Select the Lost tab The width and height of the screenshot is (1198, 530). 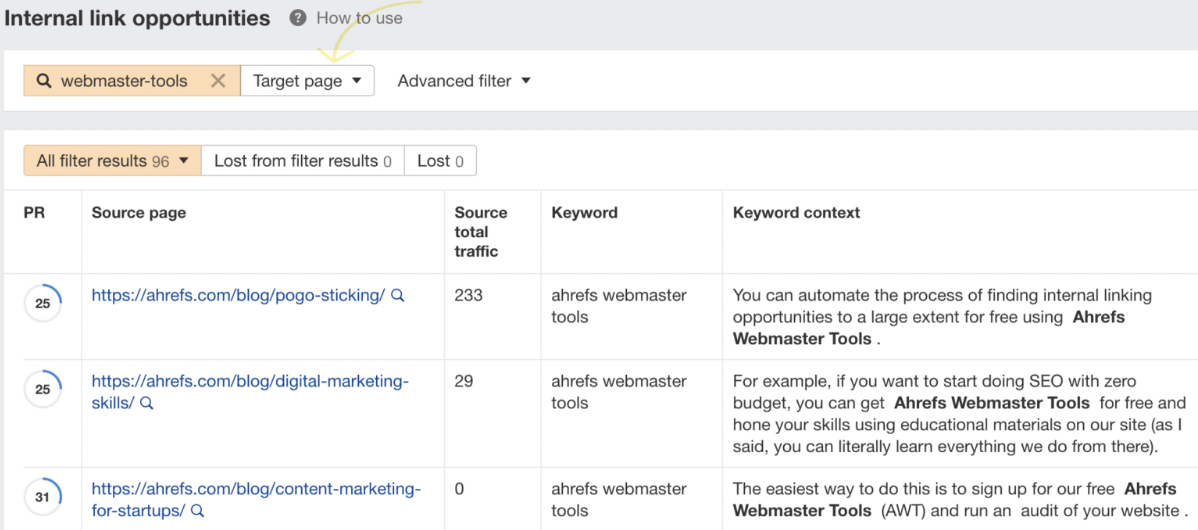tap(440, 161)
